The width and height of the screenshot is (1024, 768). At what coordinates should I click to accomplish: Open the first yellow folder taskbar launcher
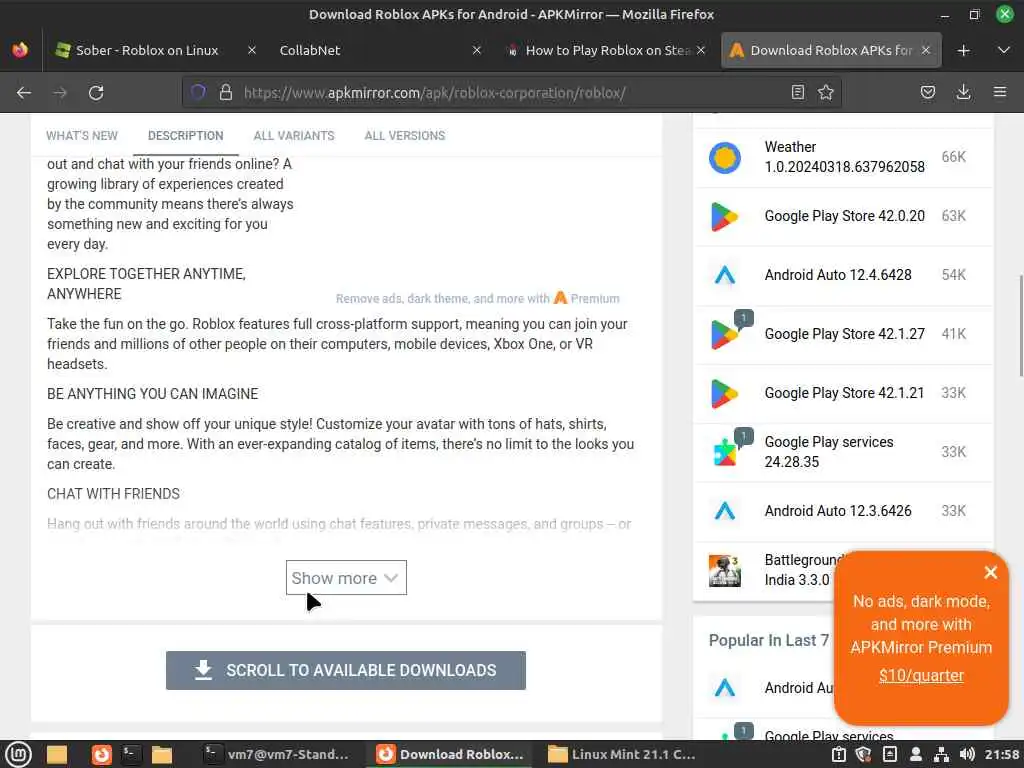click(57, 754)
